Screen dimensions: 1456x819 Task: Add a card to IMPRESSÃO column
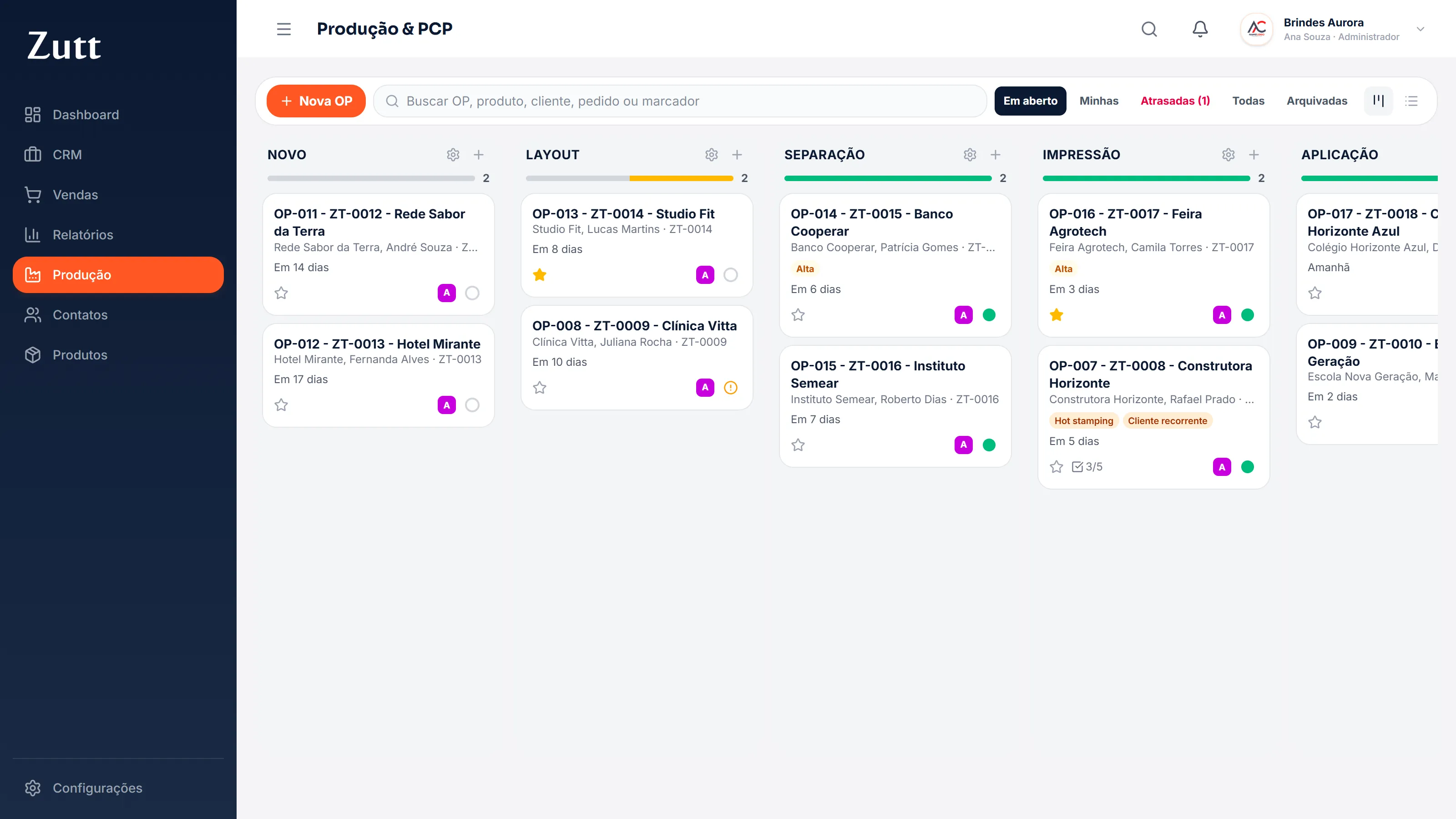click(x=1254, y=154)
